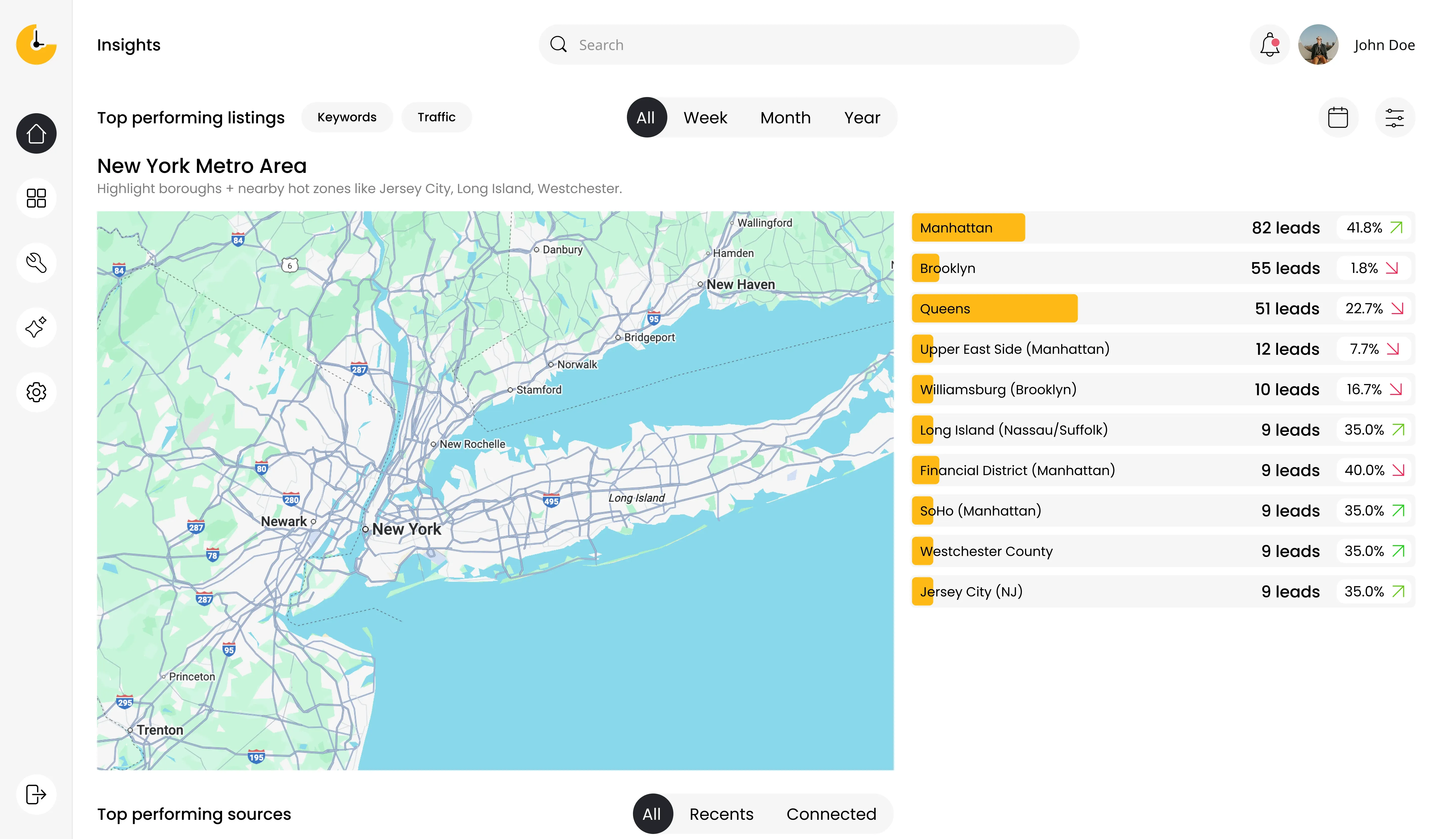1456x839 pixels.
Task: Switch sources filter to Recents
Action: pos(721,814)
